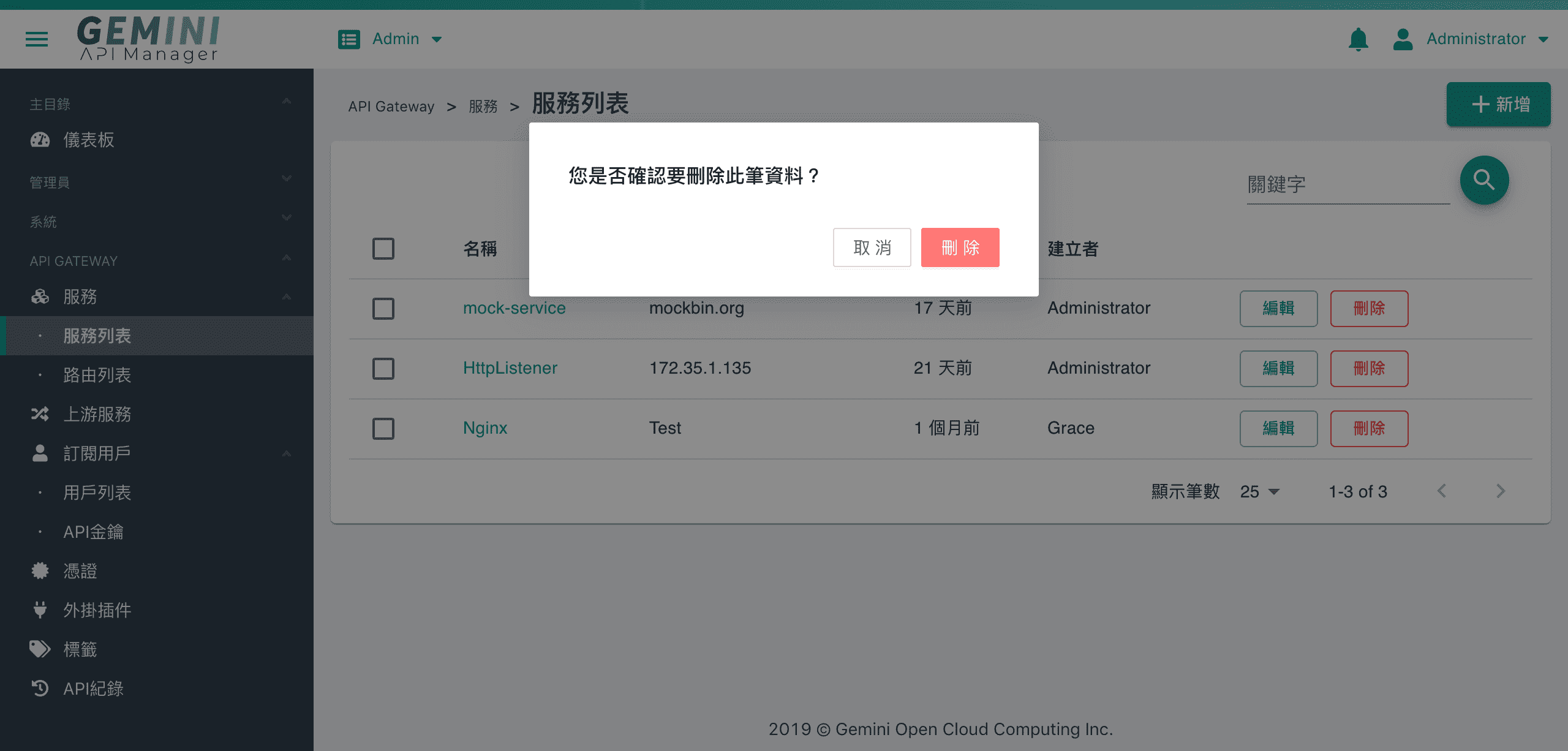This screenshot has width=1568, height=751.
Task: Expand the 管理員 section
Action: point(287,179)
